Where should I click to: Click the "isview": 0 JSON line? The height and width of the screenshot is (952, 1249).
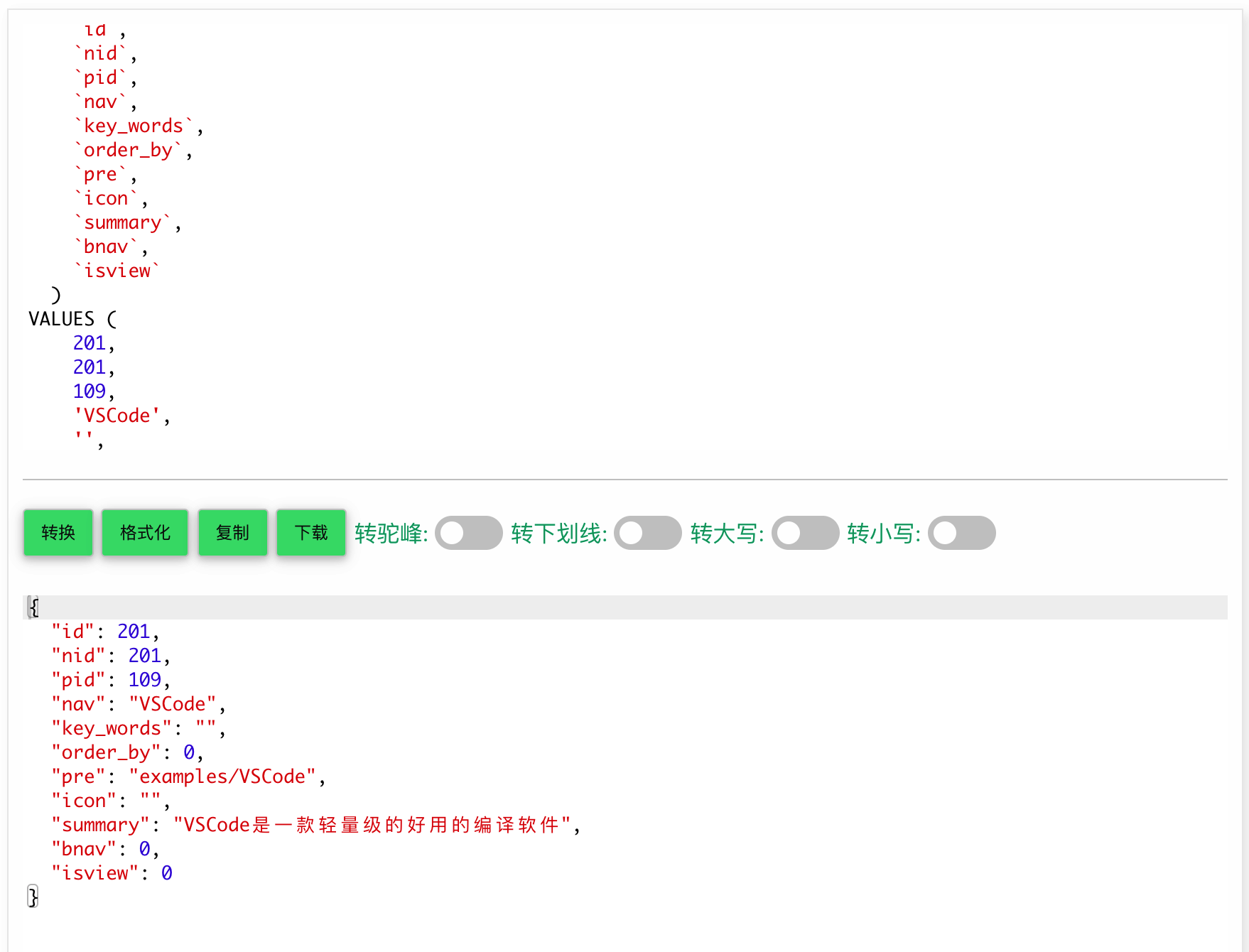pyautogui.click(x=112, y=873)
